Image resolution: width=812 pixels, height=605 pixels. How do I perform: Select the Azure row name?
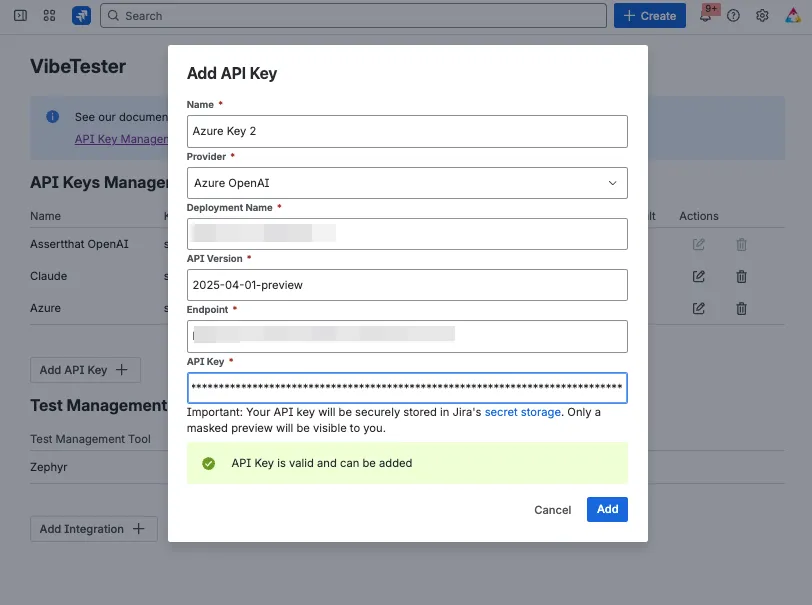[46, 308]
